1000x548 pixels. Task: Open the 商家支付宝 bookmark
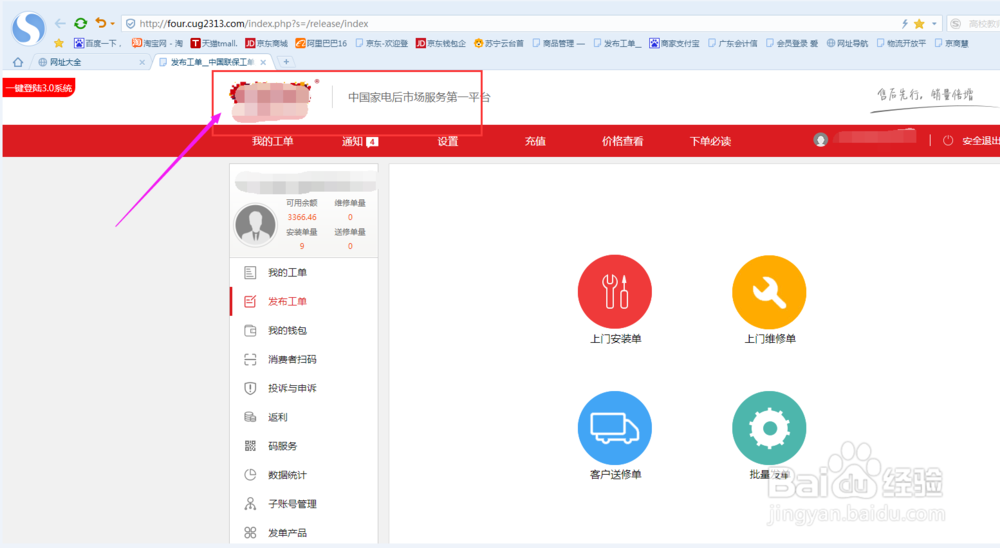point(674,43)
